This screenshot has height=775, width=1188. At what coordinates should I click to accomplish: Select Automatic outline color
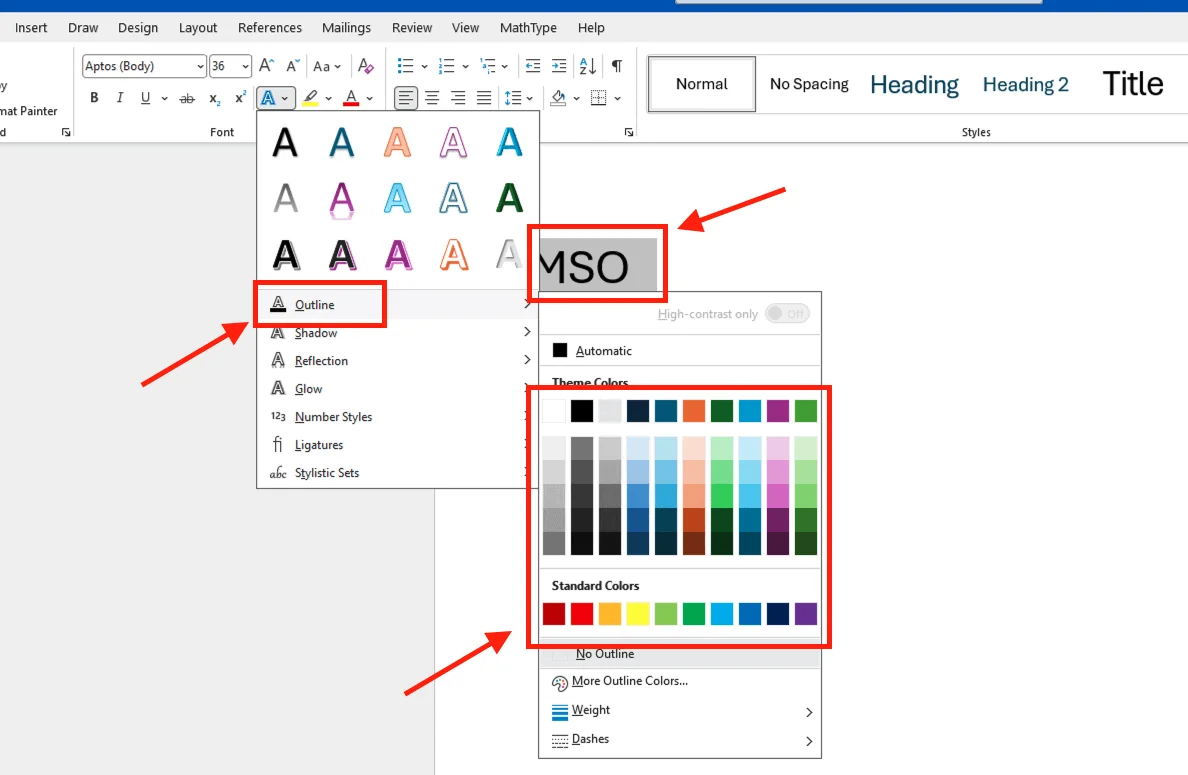pos(603,351)
